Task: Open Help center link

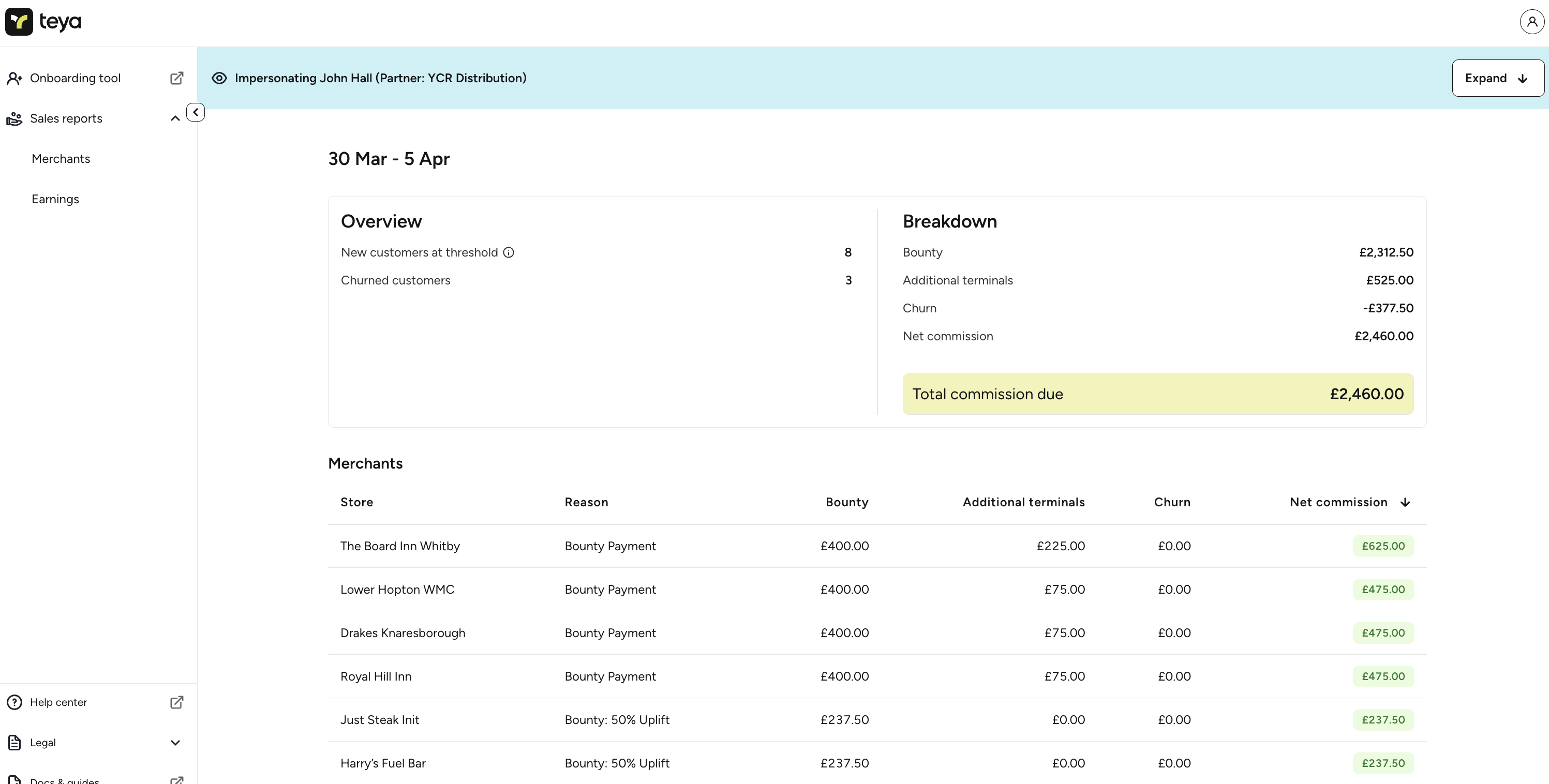Action: point(58,702)
